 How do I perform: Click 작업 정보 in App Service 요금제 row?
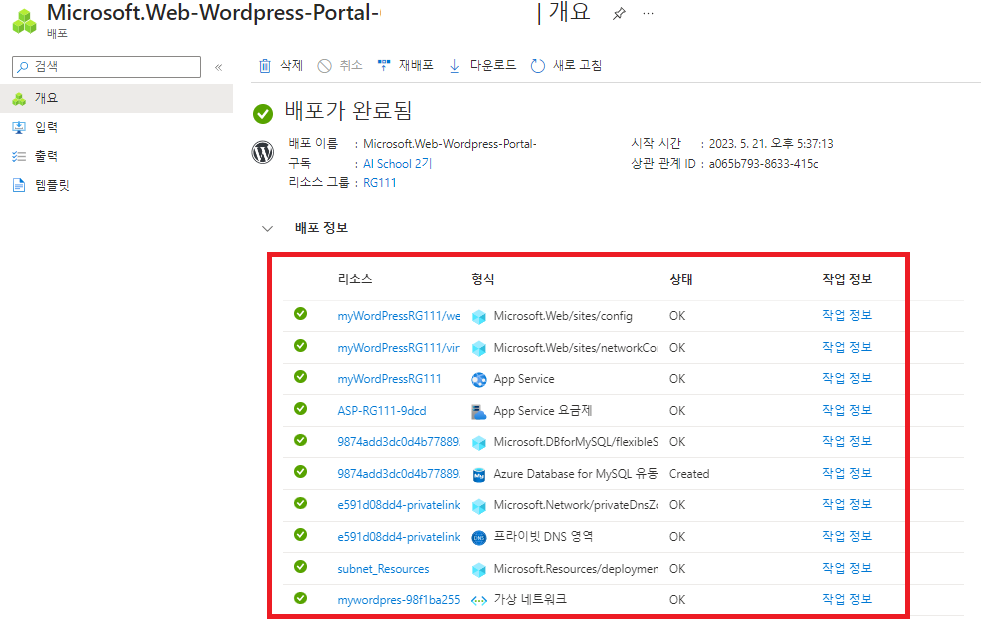pyautogui.click(x=846, y=410)
